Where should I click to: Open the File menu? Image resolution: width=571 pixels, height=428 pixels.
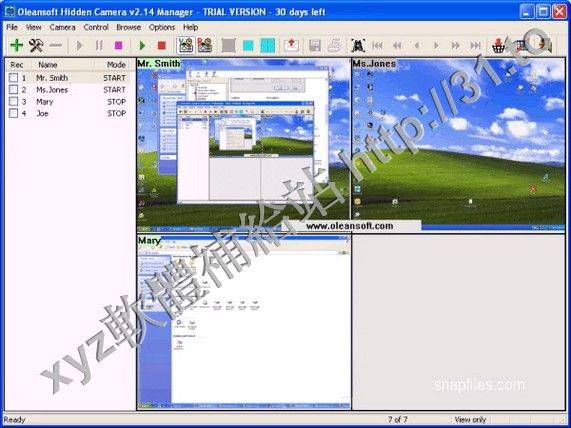click(12, 27)
